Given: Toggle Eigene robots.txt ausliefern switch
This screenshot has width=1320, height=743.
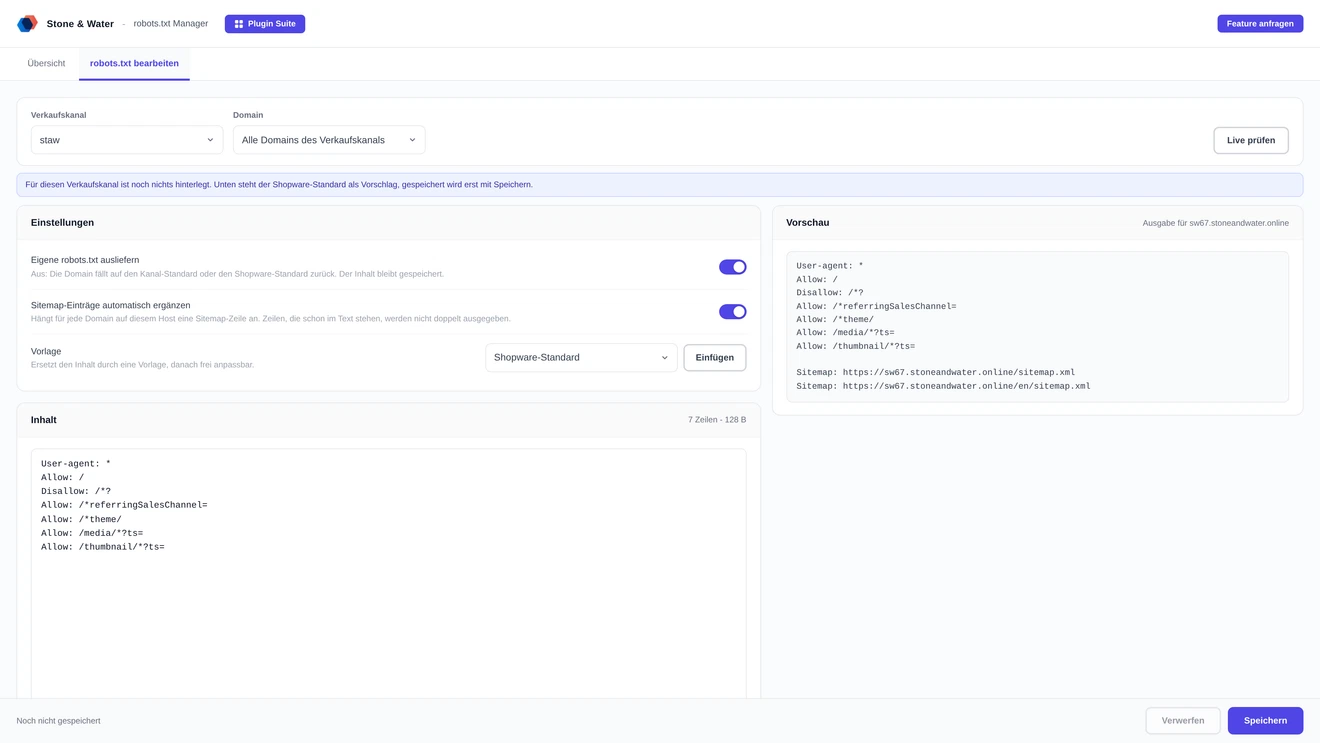Looking at the screenshot, I should [733, 267].
